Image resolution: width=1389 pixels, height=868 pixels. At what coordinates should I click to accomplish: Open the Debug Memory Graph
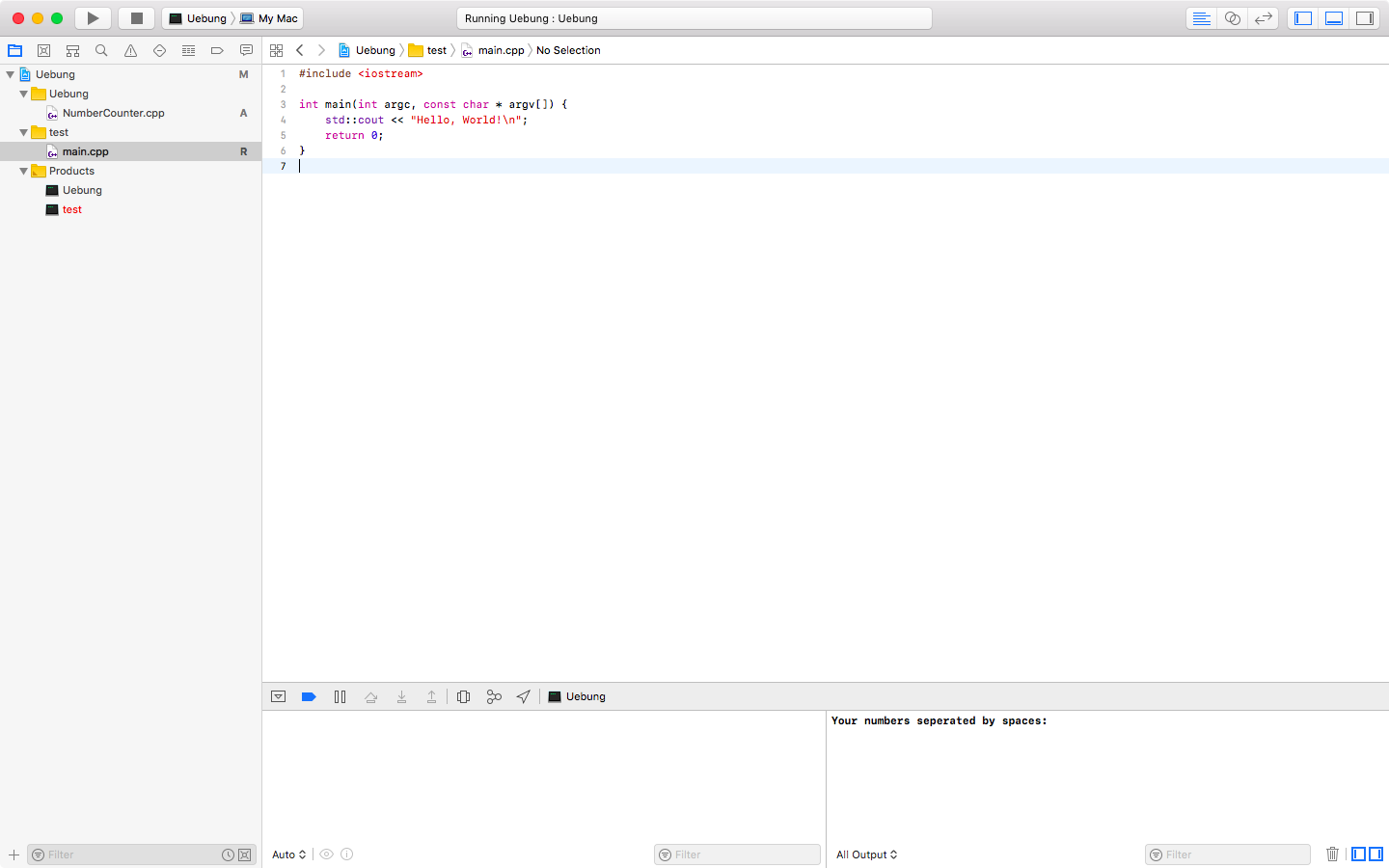point(494,696)
